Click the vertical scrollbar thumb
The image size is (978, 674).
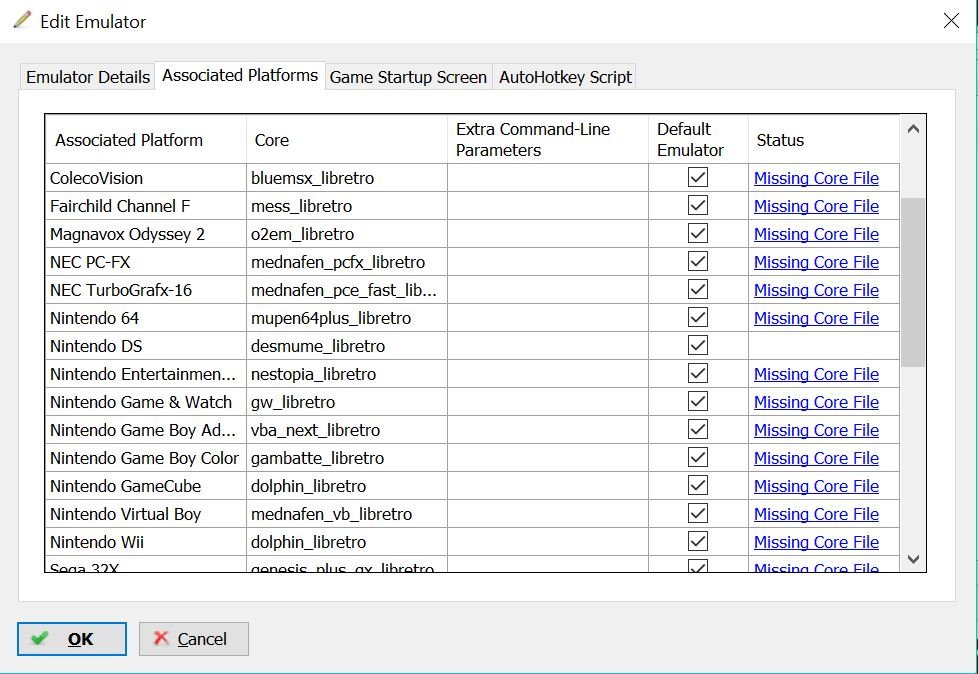[913, 282]
